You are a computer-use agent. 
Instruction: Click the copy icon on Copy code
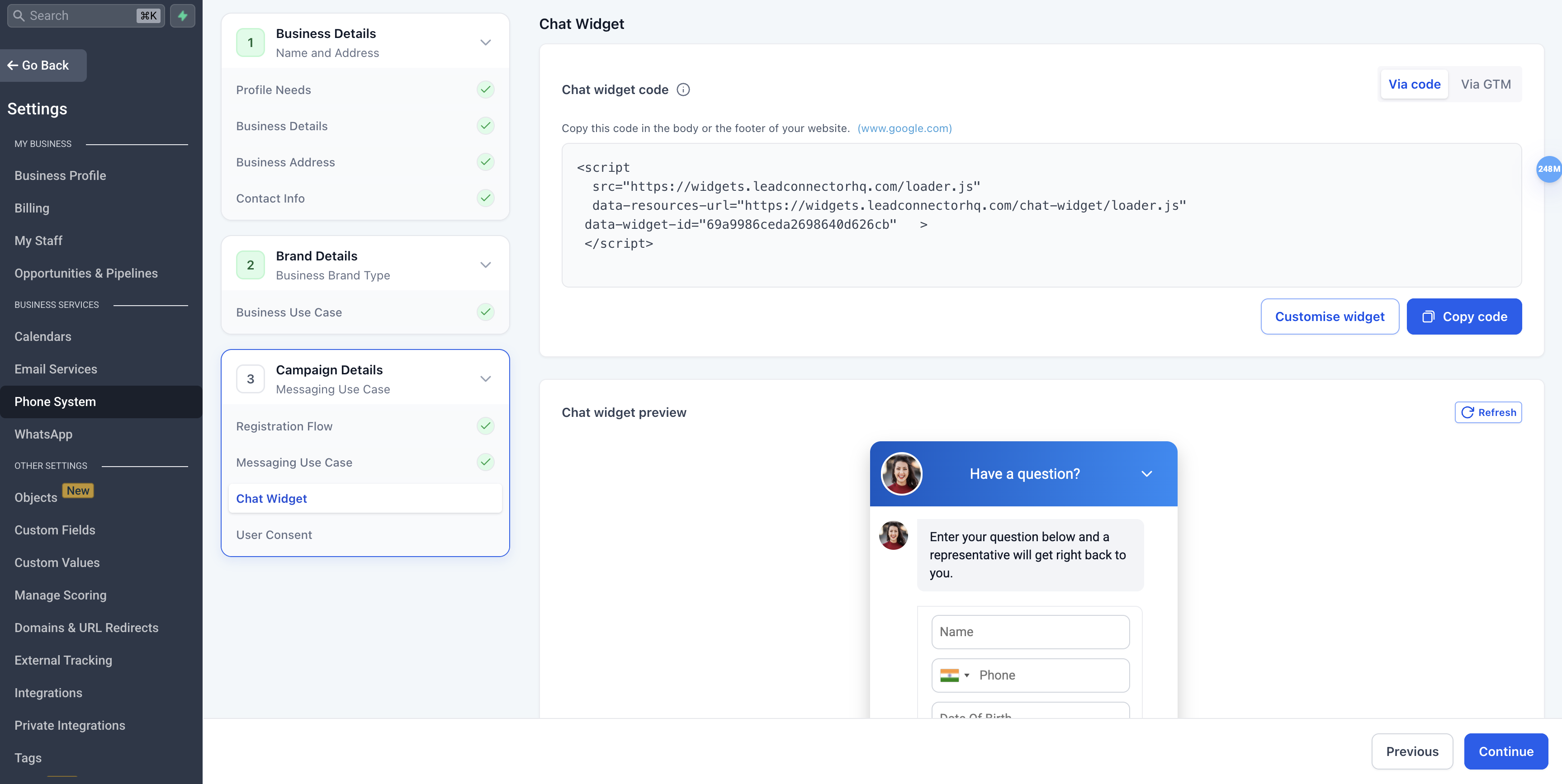[1428, 316]
